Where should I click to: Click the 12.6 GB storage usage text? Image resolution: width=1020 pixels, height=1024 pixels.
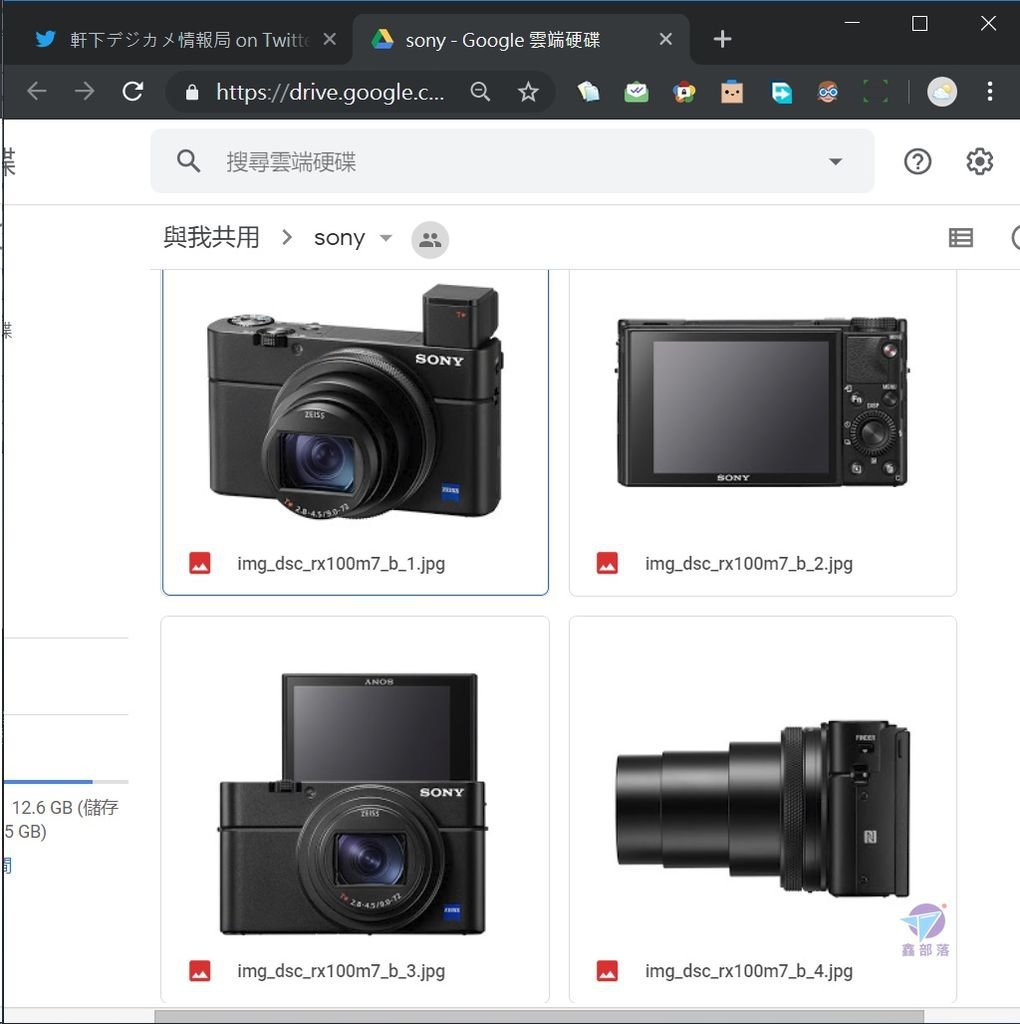pyautogui.click(x=62, y=820)
